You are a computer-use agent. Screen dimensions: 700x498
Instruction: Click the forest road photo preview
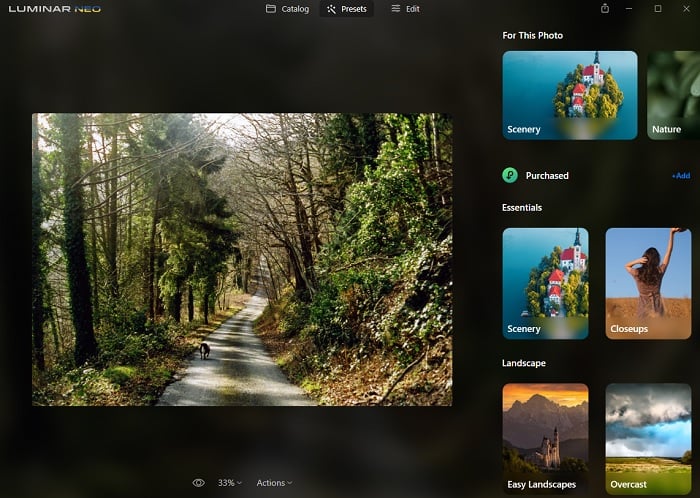242,259
